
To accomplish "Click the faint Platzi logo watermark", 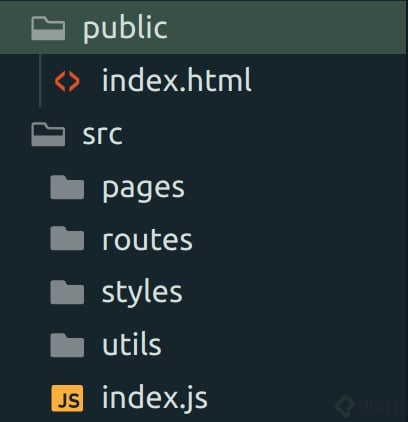I will pos(345,405).
